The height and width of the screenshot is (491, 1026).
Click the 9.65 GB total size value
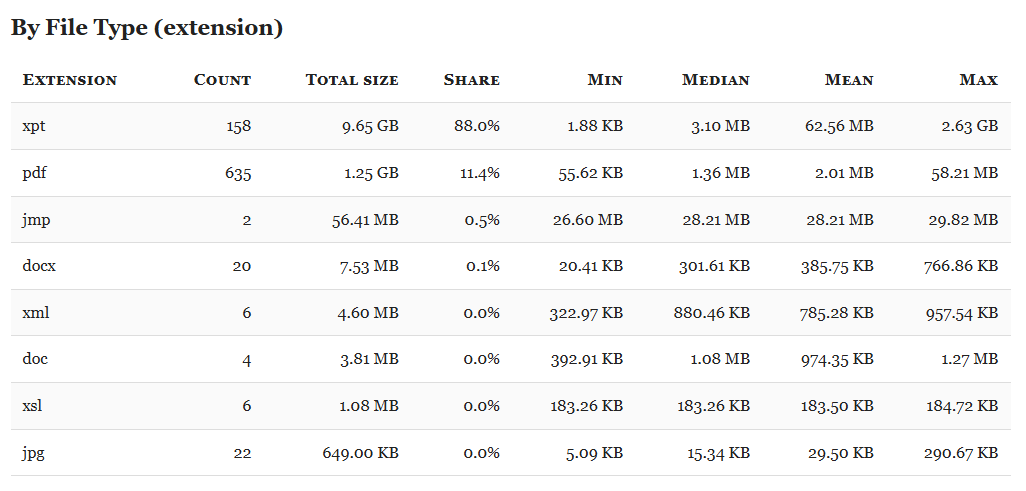(x=370, y=126)
